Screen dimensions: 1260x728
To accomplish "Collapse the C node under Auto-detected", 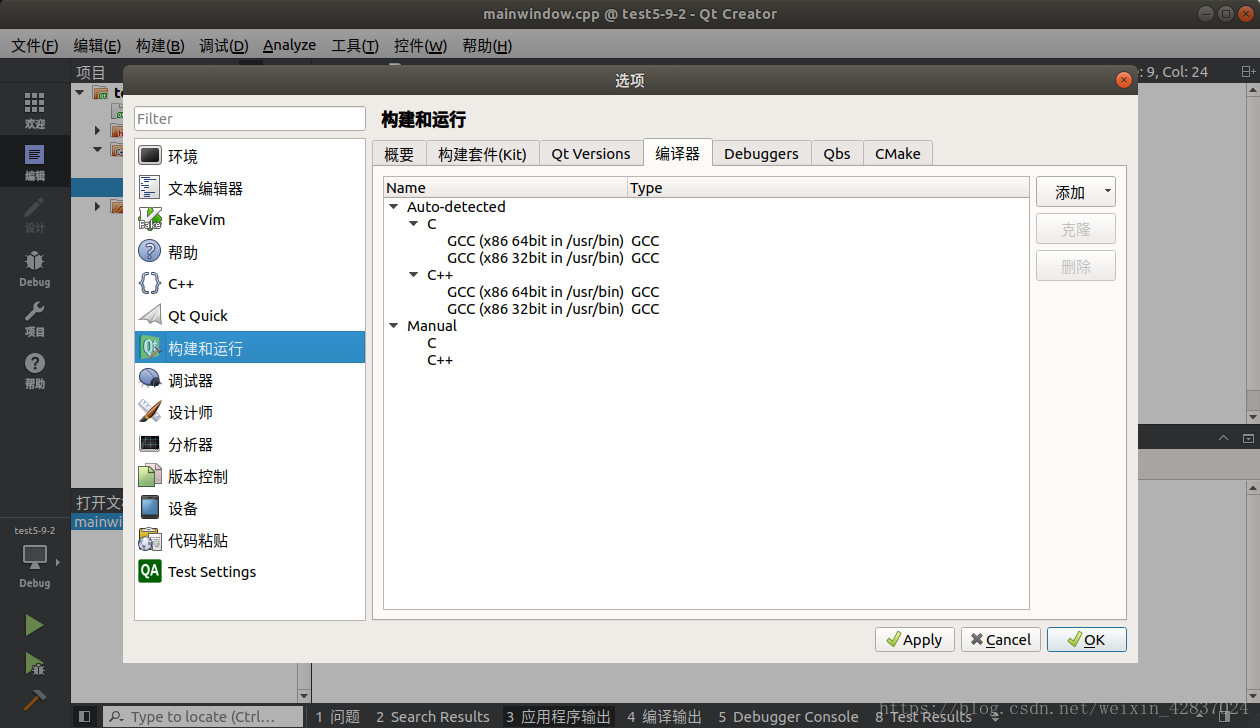I will pos(414,224).
